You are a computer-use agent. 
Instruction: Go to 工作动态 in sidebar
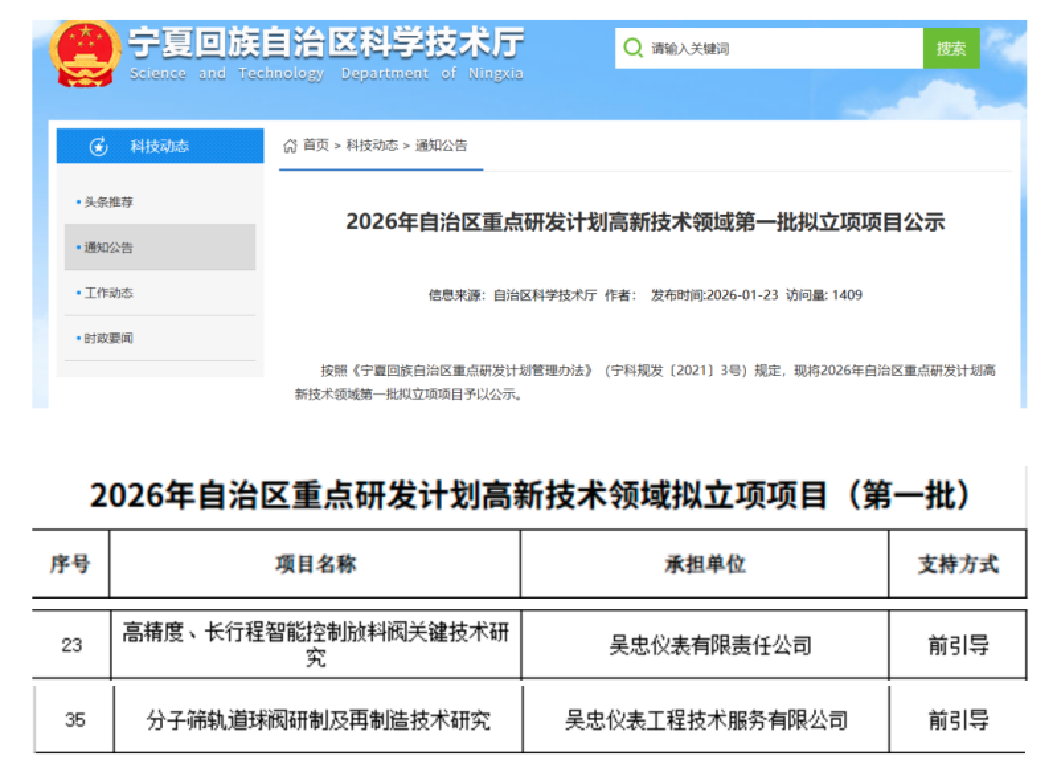click(x=109, y=293)
